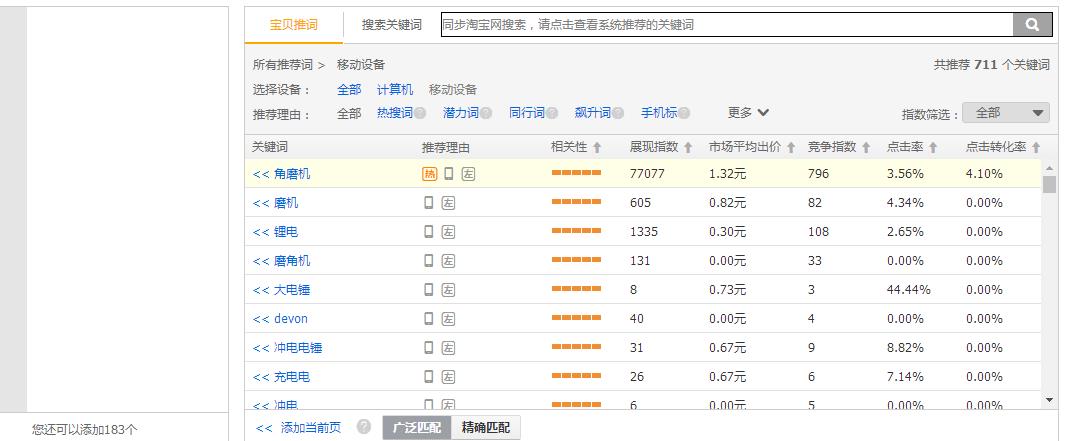Screen dimensions: 1088x441
Task: Click the help icon beside 热搜词
Action: (x=420, y=113)
